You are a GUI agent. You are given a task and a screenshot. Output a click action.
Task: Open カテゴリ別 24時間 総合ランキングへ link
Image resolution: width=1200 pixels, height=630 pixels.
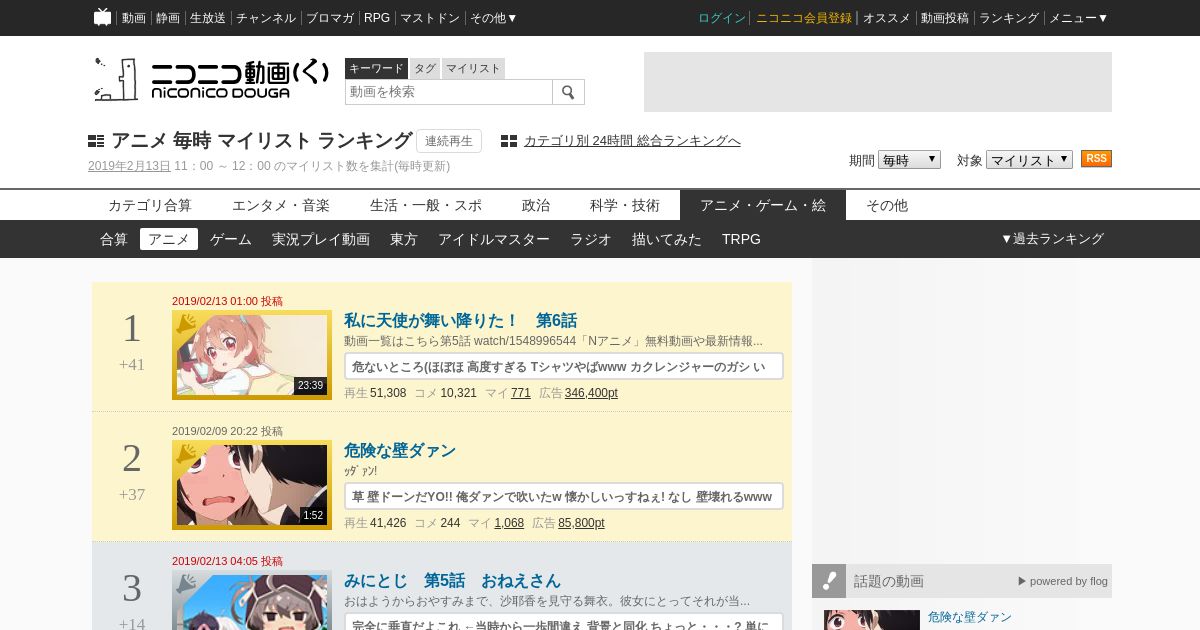tap(632, 141)
